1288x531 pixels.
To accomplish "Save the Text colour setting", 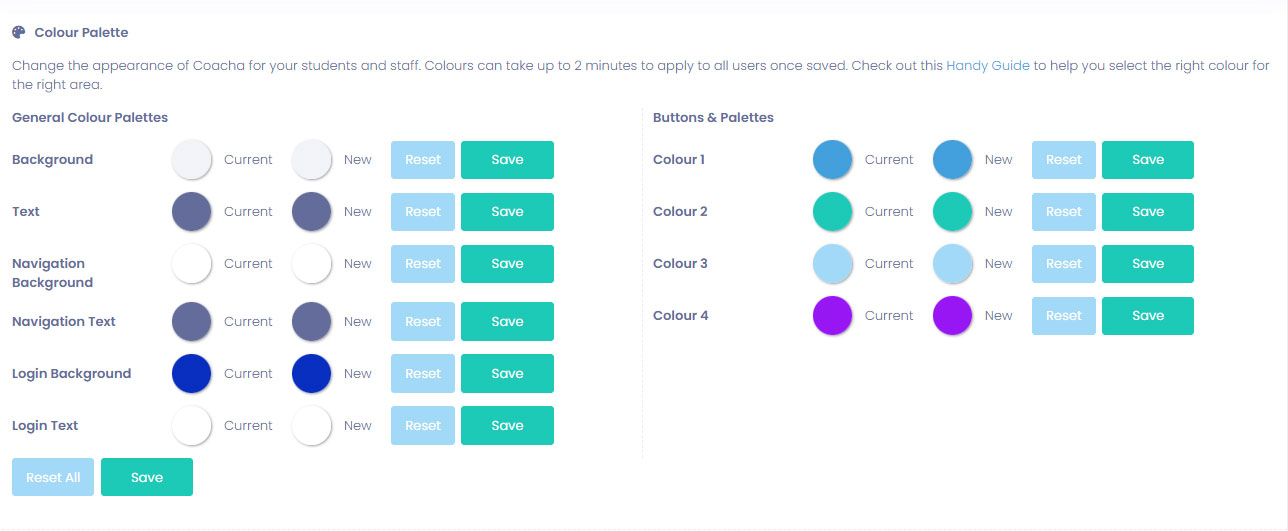I will [x=507, y=212].
